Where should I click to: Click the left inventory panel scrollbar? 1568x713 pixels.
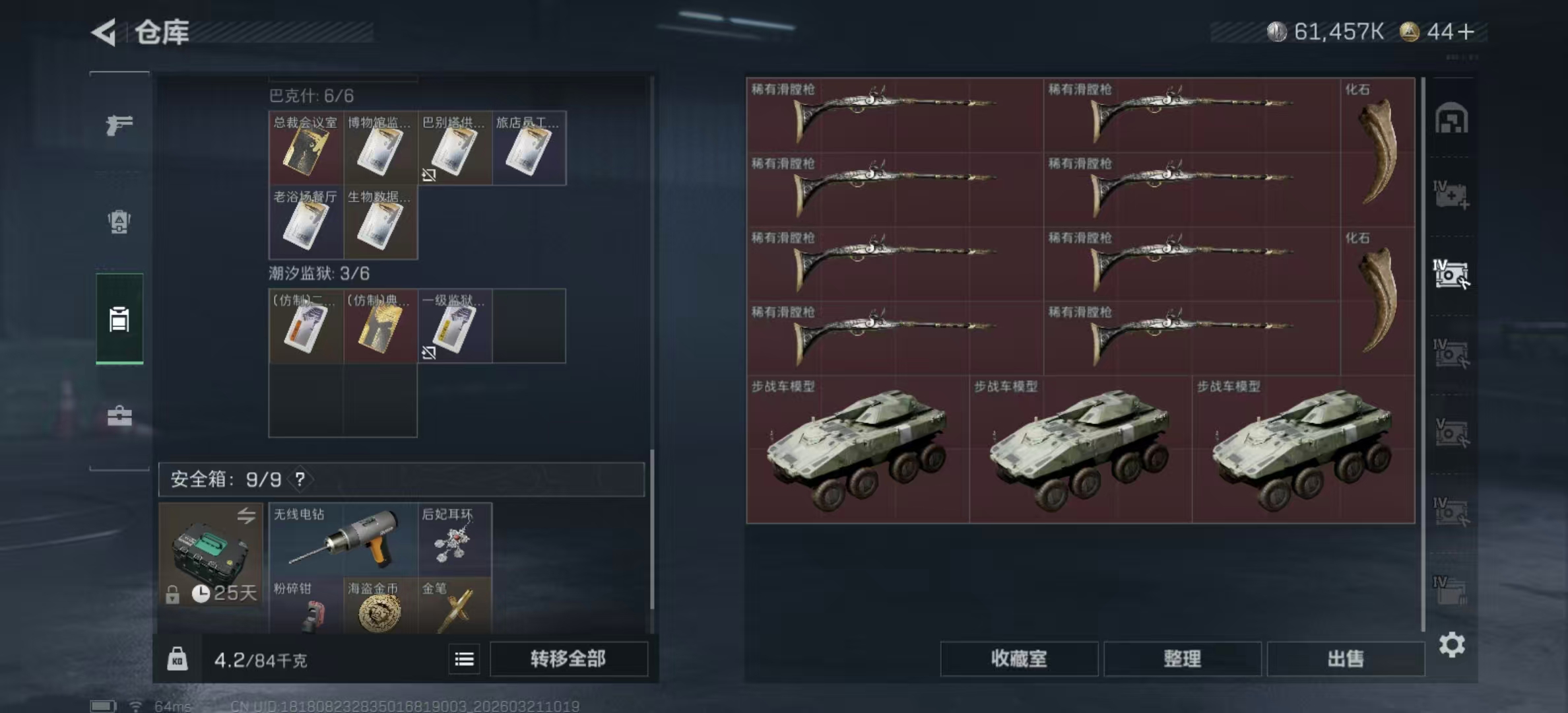[652, 528]
